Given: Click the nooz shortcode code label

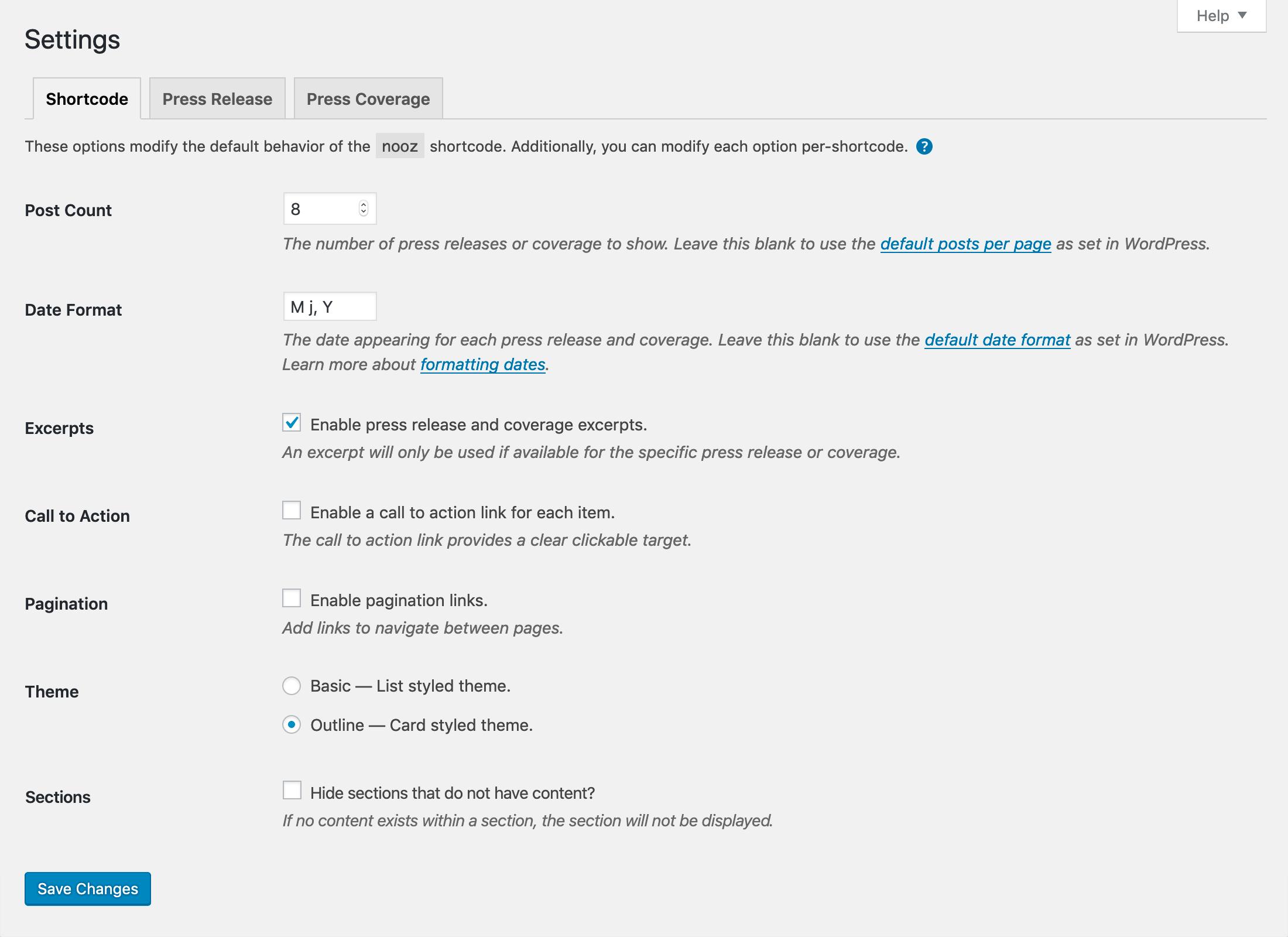Looking at the screenshot, I should (400, 146).
